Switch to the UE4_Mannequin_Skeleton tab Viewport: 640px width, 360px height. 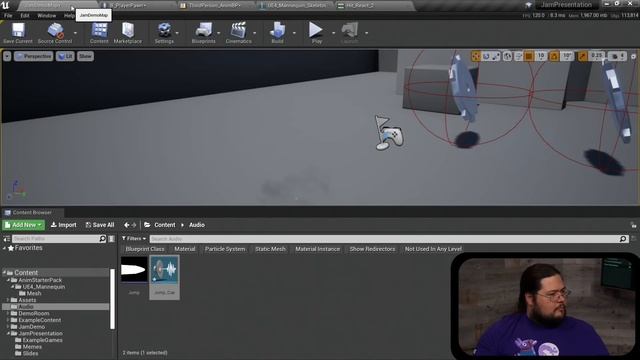(x=297, y=5)
